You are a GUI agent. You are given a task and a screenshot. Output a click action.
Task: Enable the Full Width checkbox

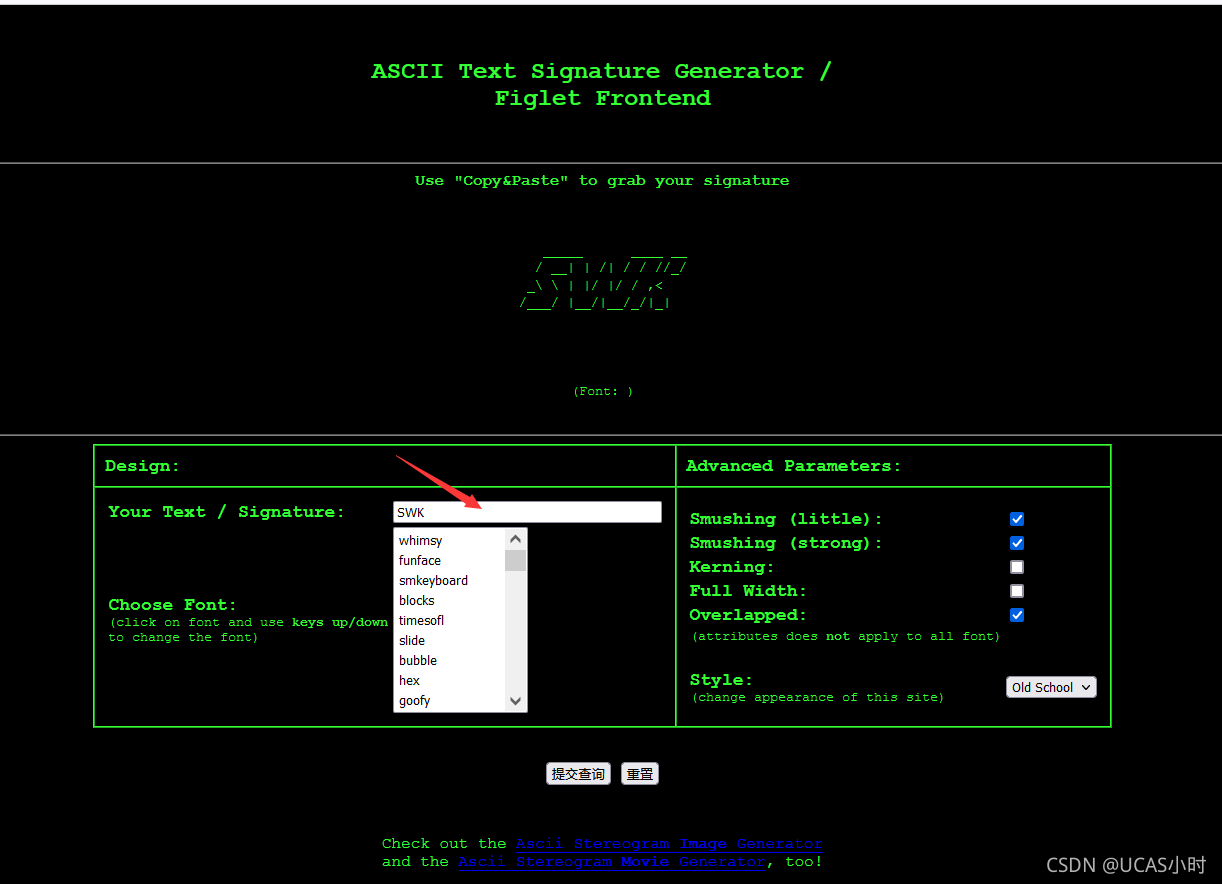tap(1017, 591)
